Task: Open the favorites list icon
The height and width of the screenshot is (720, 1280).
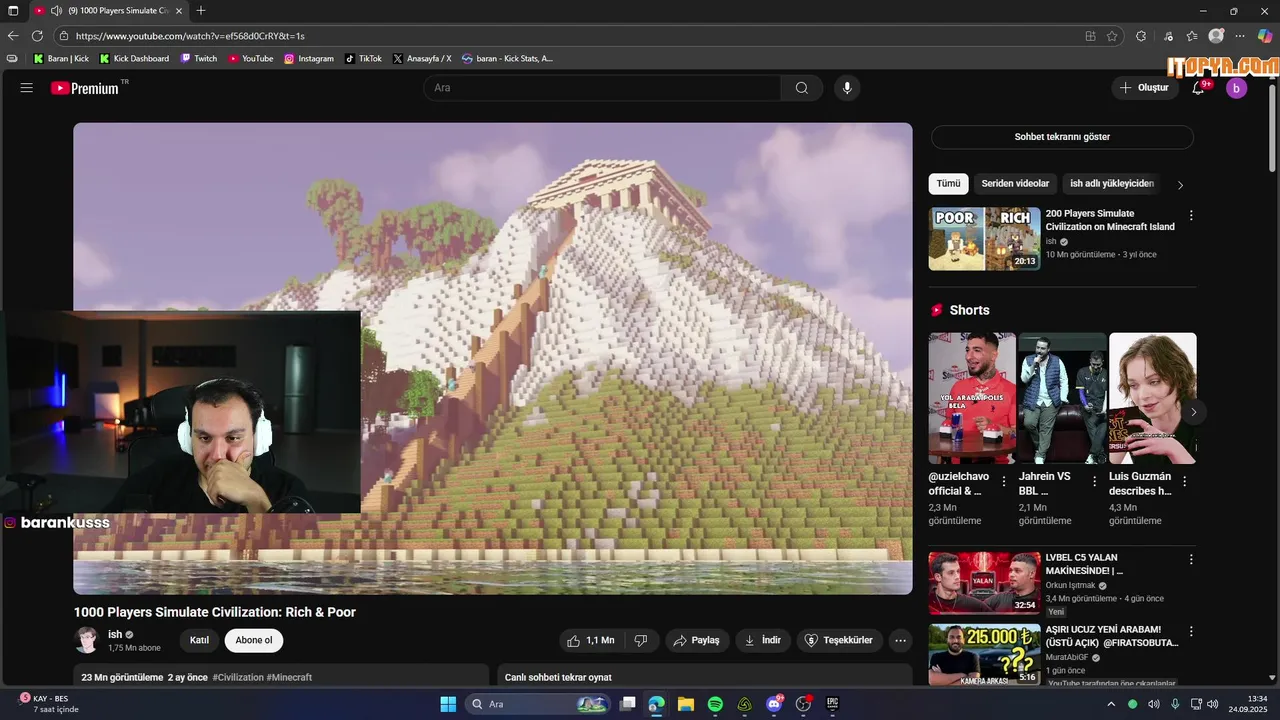Action: (x=1191, y=36)
